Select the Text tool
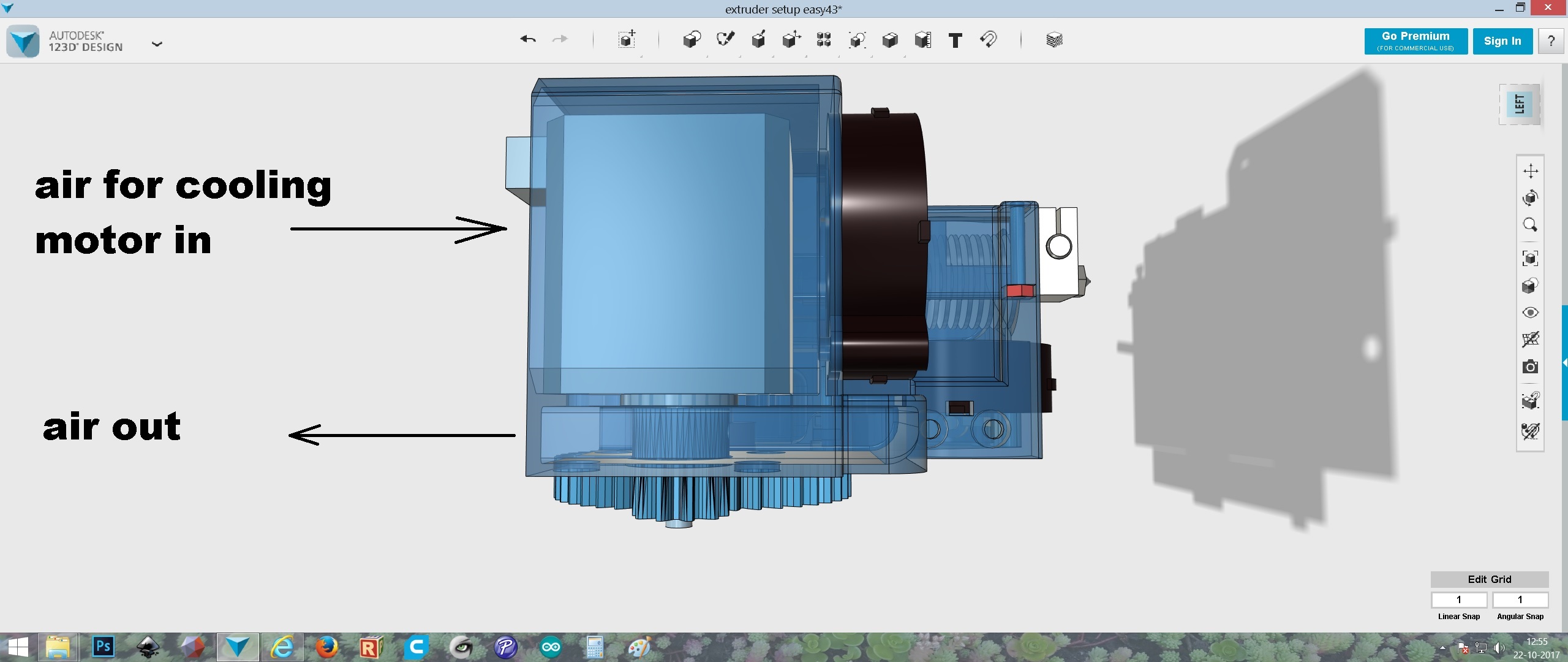The height and width of the screenshot is (662, 1568). pos(955,40)
